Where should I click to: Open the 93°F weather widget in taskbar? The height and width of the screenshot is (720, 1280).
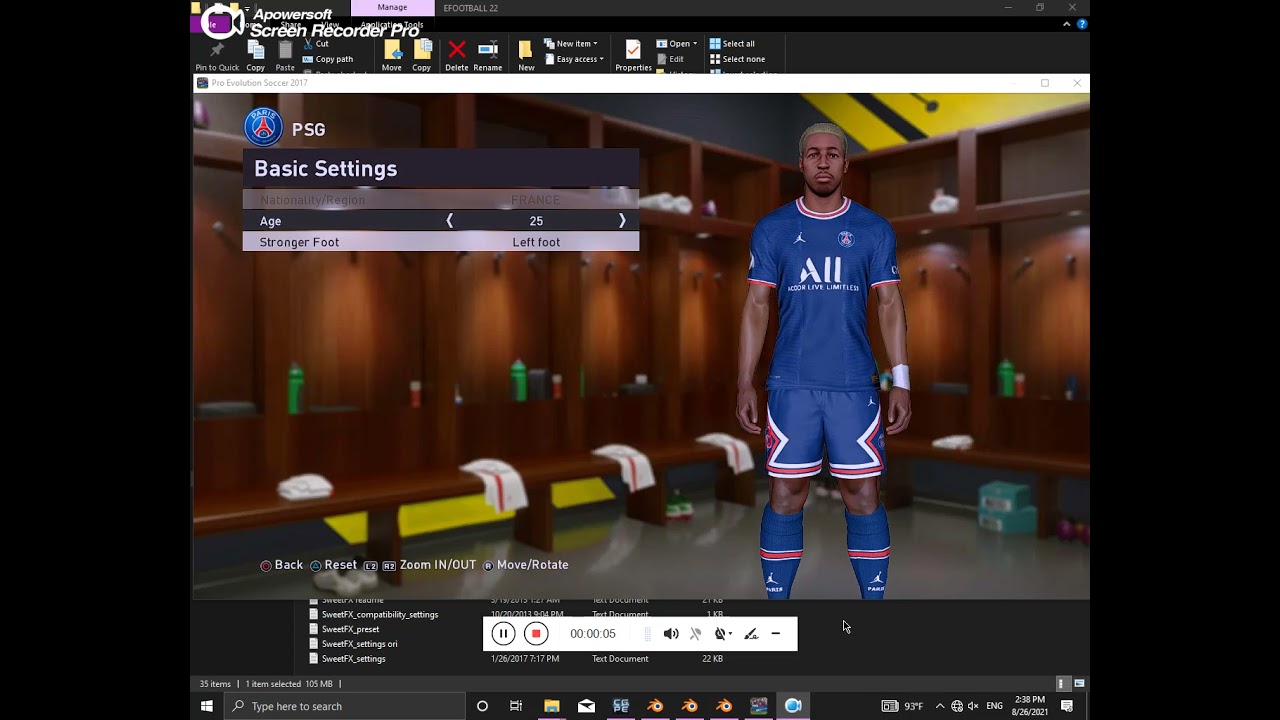coord(903,706)
